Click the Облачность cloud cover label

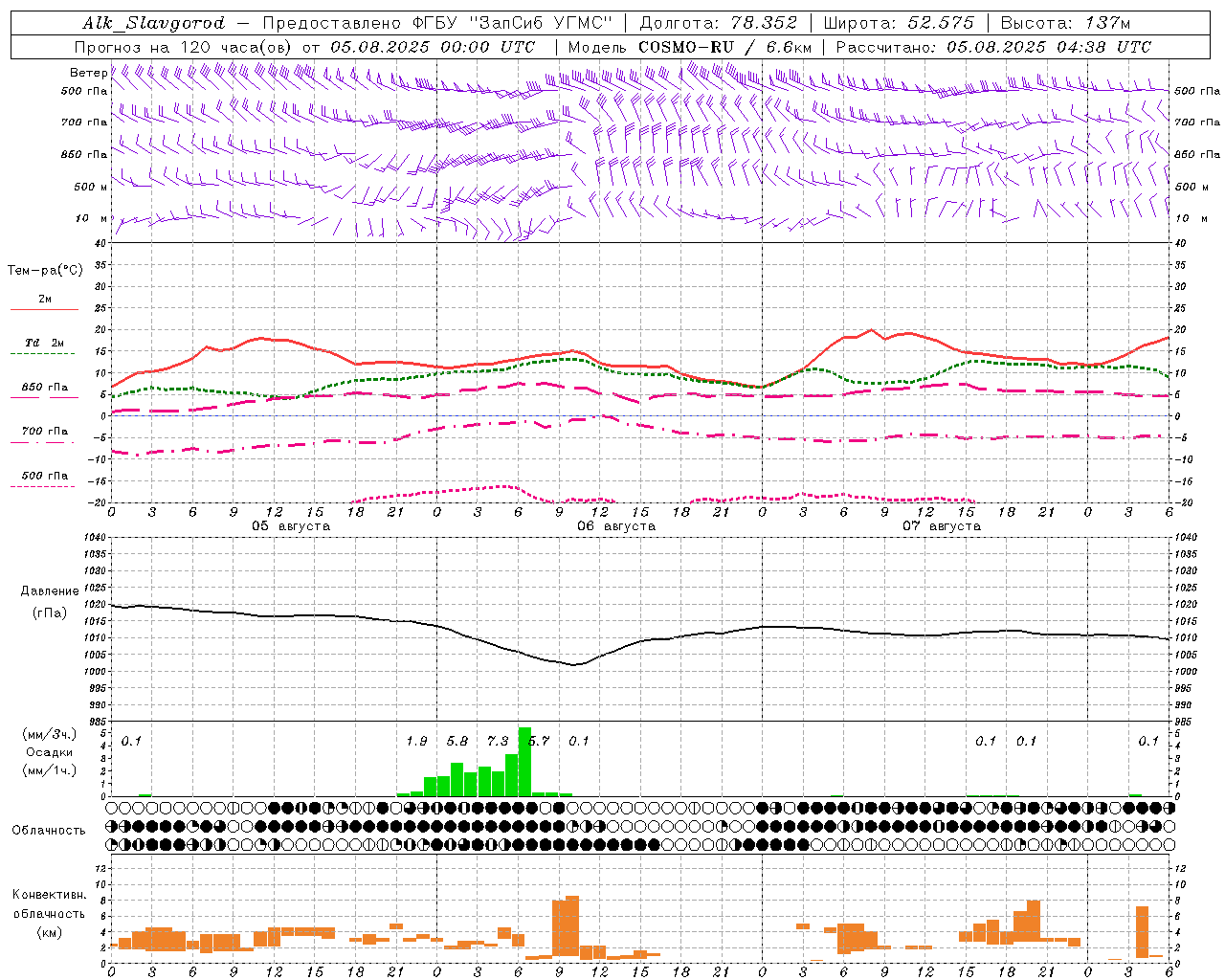pyautogui.click(x=49, y=830)
